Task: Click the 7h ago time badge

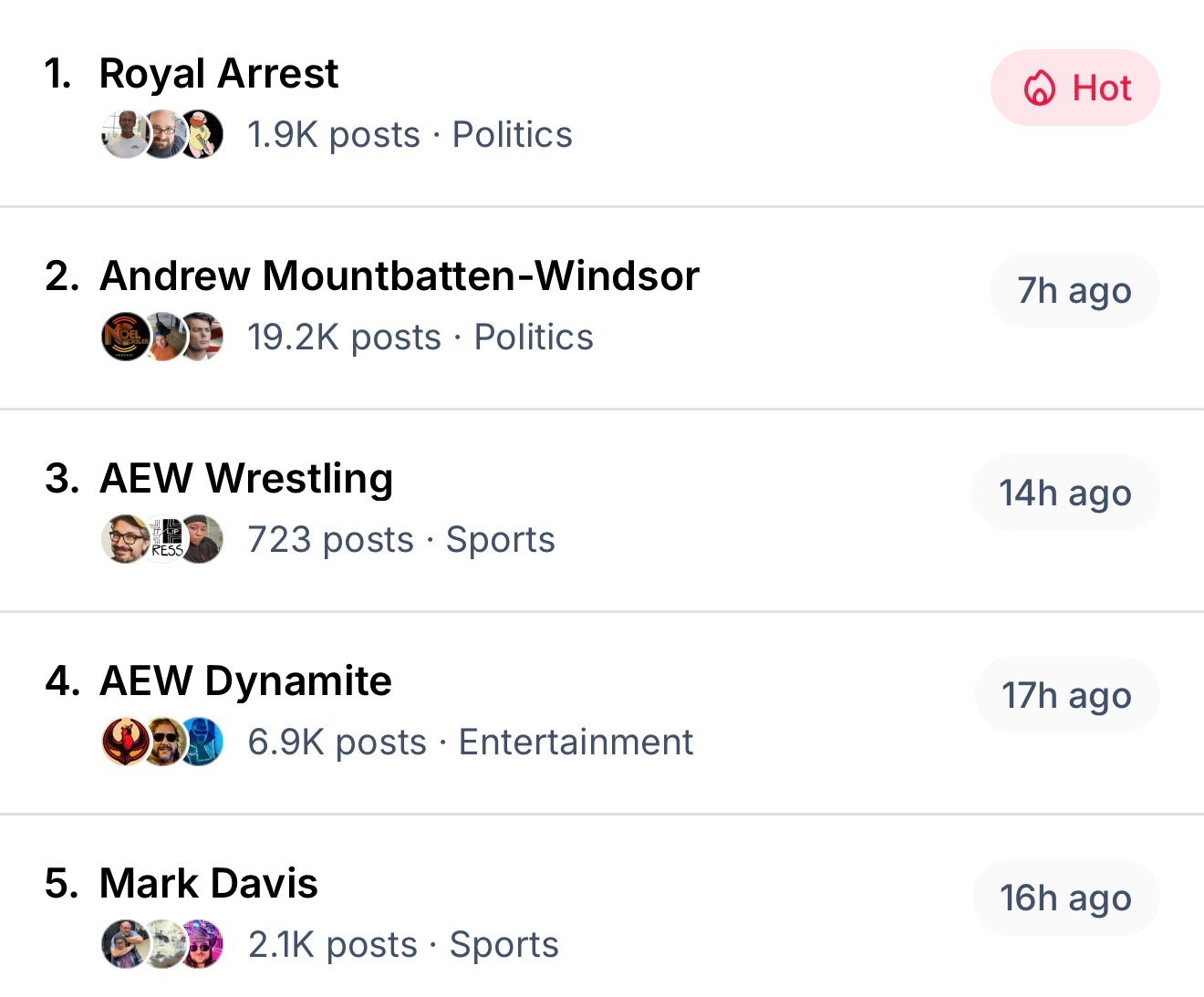Action: click(x=1074, y=291)
